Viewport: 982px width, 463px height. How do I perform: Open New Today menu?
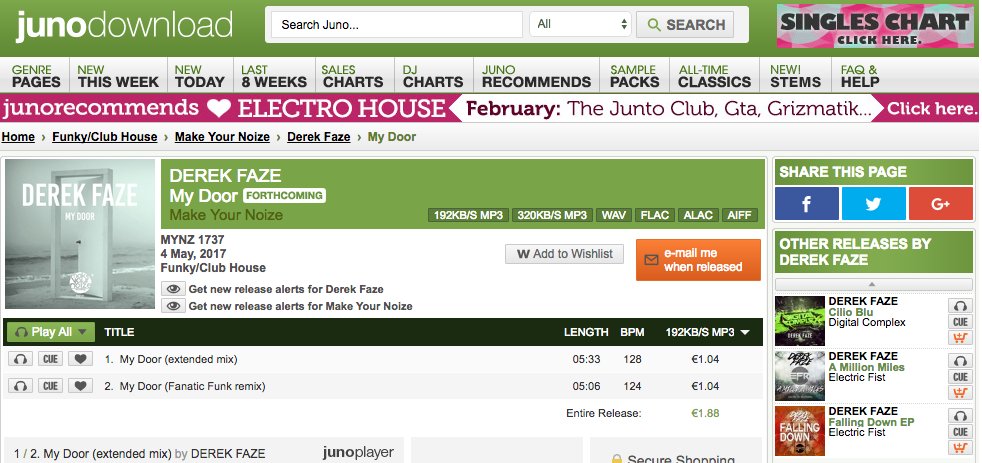200,76
